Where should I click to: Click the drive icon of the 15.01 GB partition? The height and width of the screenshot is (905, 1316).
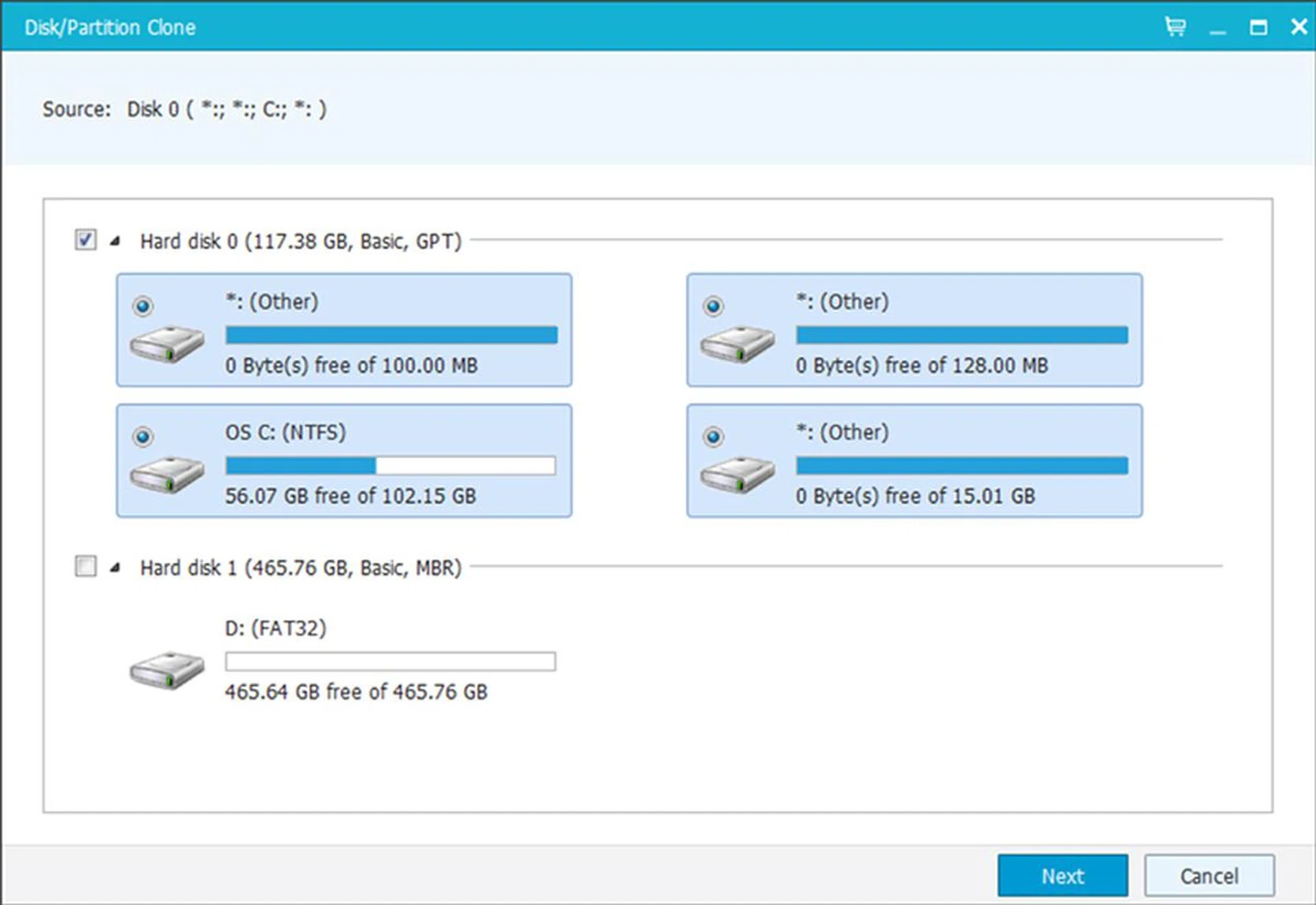coord(738,476)
